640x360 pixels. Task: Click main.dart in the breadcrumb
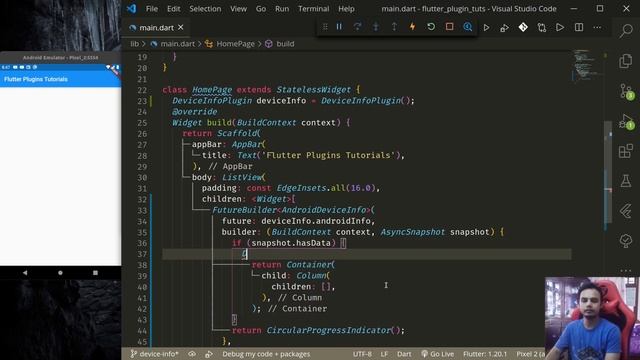178,44
